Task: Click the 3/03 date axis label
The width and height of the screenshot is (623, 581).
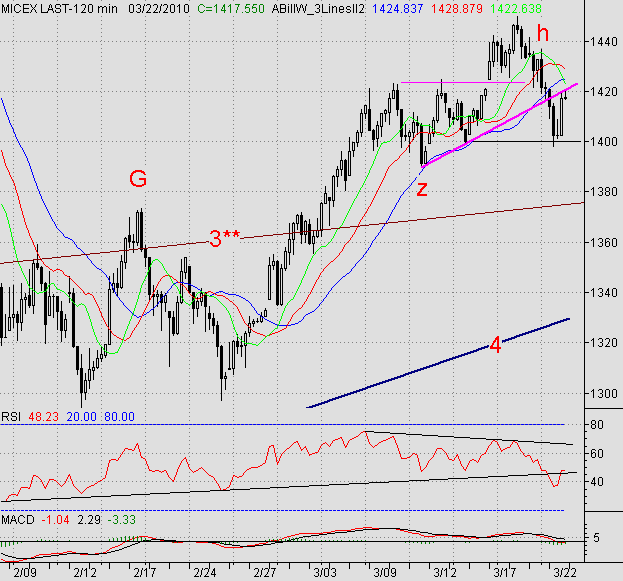Action: click(325, 573)
